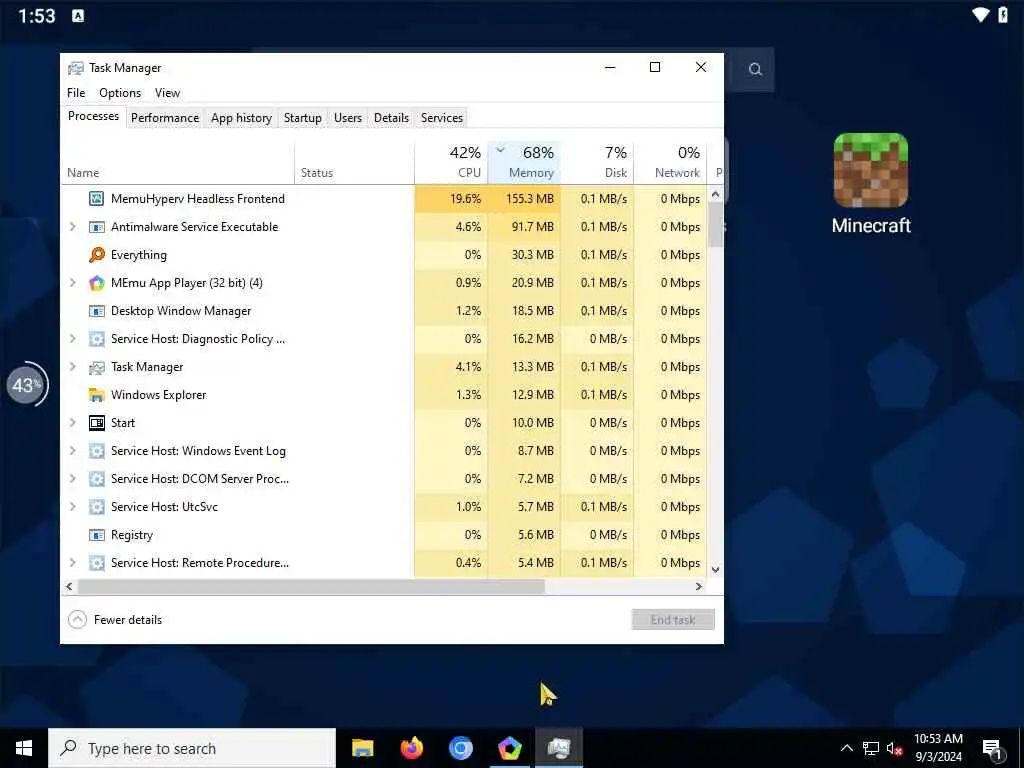Sort by the Network column header
Screen dimensions: 1024x768
point(670,163)
